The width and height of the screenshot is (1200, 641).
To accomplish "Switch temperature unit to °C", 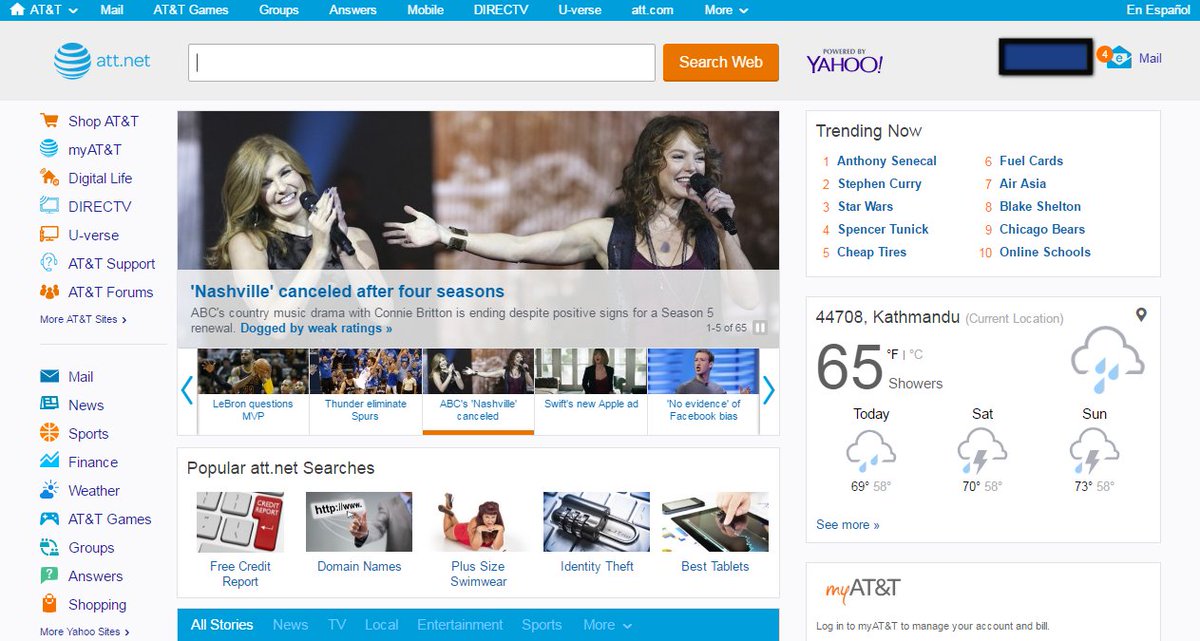I will coord(916,354).
